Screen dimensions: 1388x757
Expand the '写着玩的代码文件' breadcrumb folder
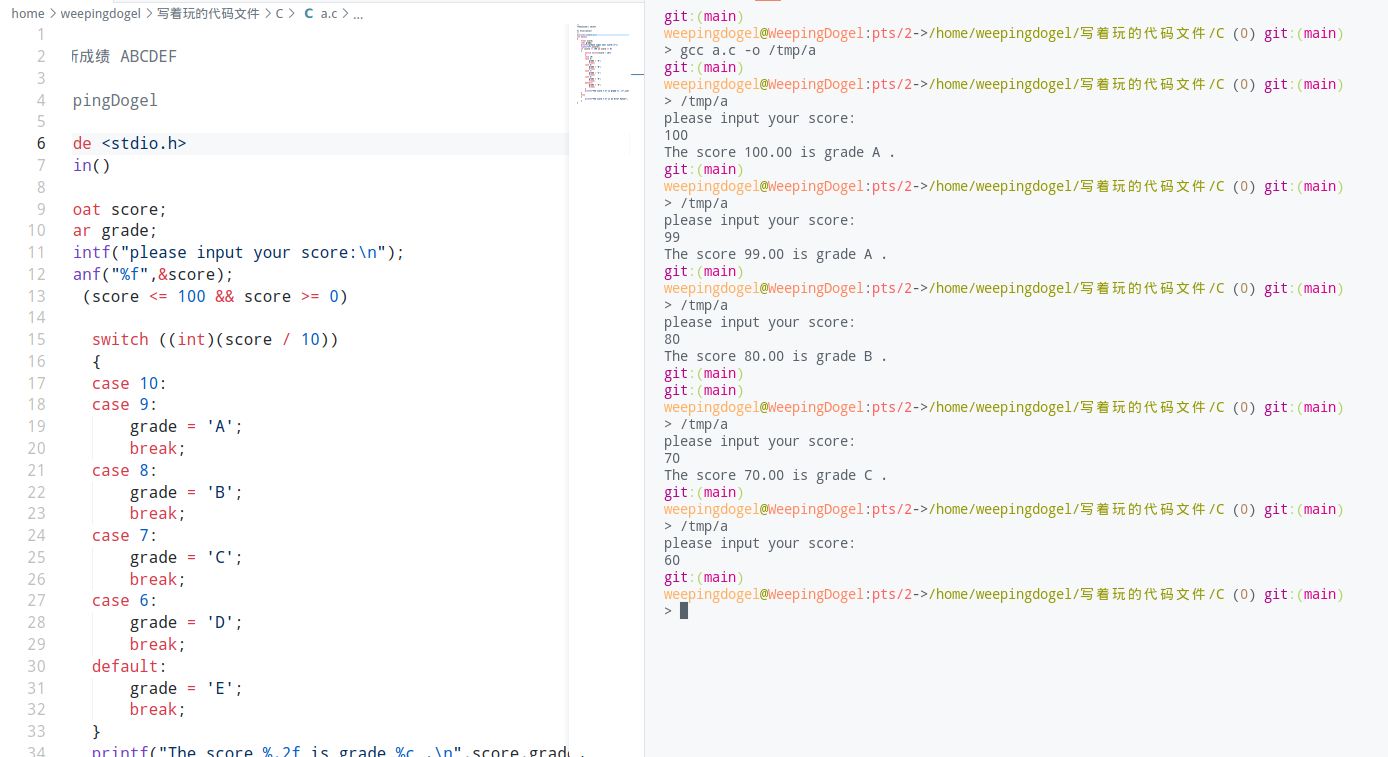[208, 14]
